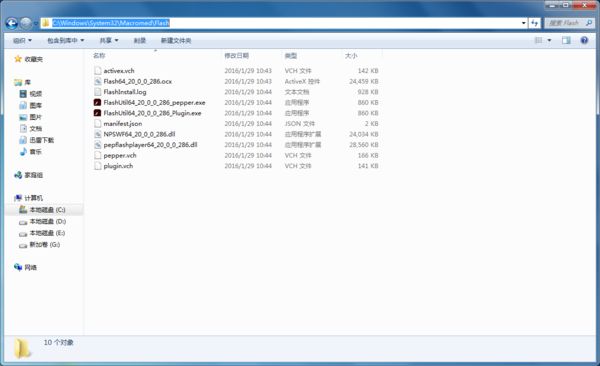Open the 共享 (Share) menu
The height and width of the screenshot is (366, 600).
coord(109,41)
